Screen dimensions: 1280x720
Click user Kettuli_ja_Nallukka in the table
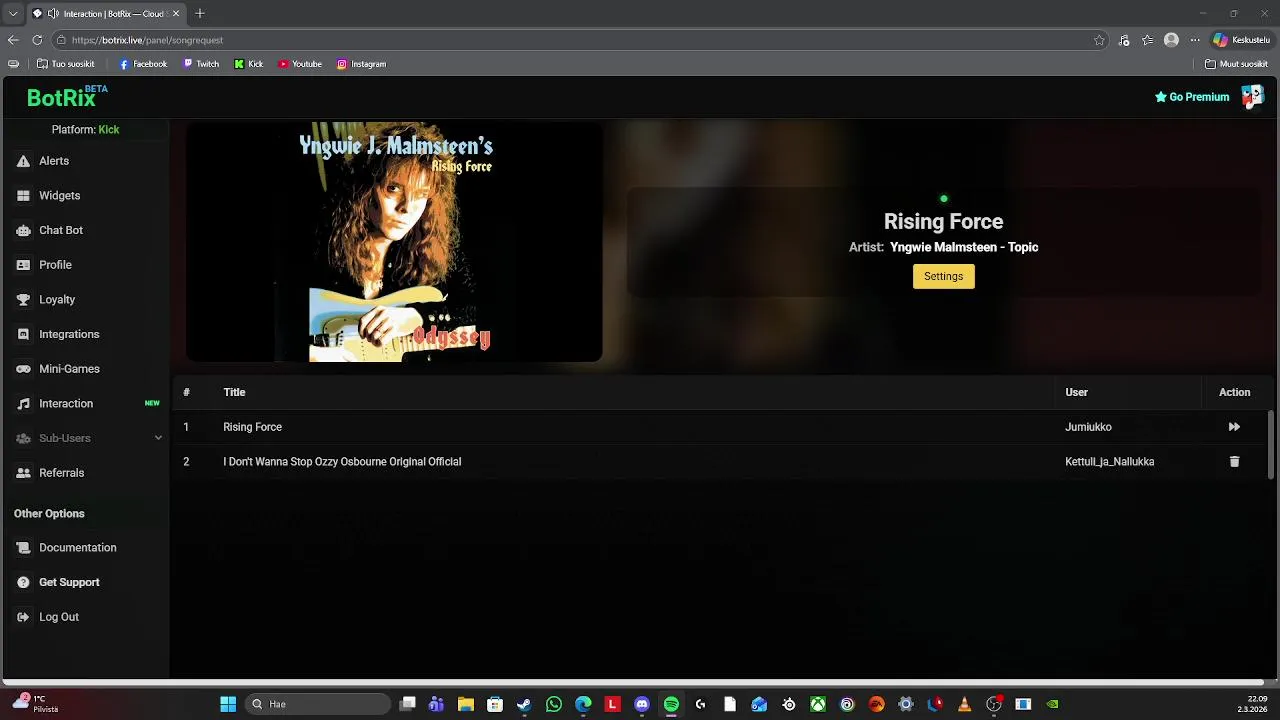[x=1109, y=462]
